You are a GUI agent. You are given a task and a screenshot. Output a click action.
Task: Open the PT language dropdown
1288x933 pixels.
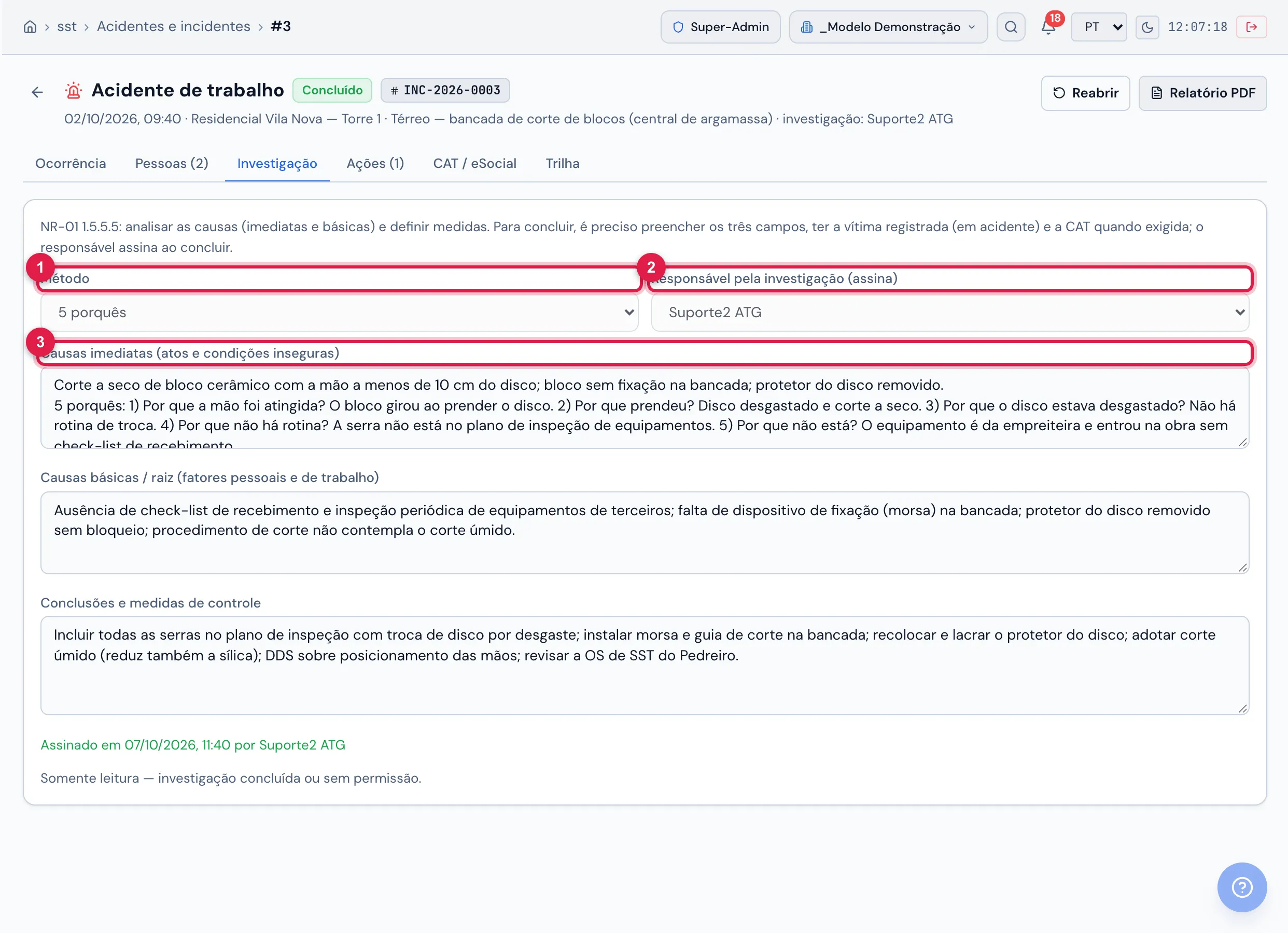(x=1099, y=26)
